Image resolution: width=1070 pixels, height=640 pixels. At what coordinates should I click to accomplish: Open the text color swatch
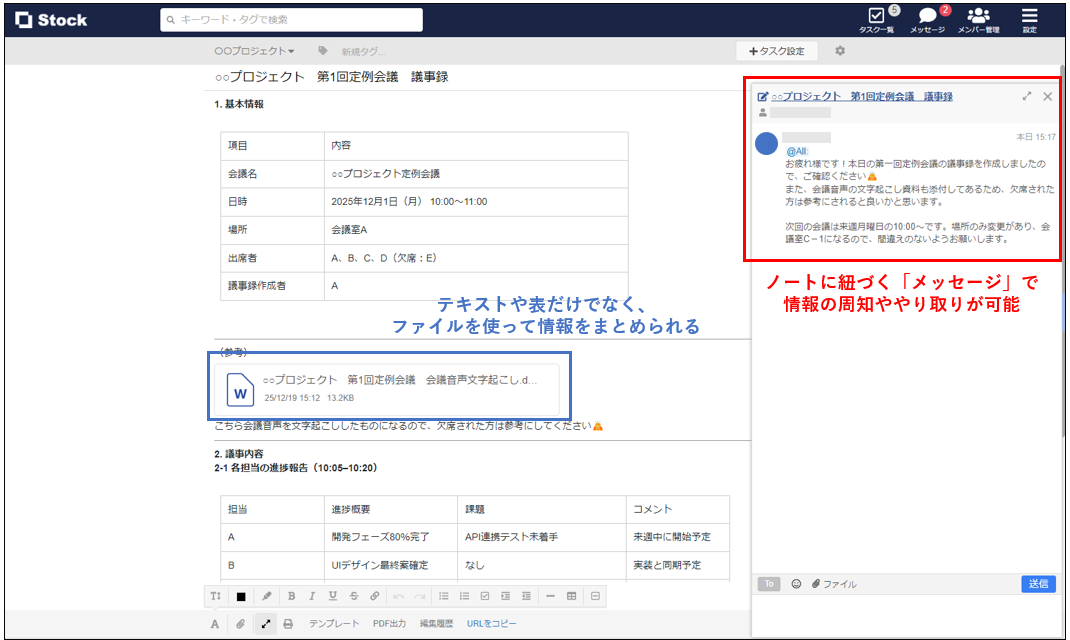coord(241,596)
